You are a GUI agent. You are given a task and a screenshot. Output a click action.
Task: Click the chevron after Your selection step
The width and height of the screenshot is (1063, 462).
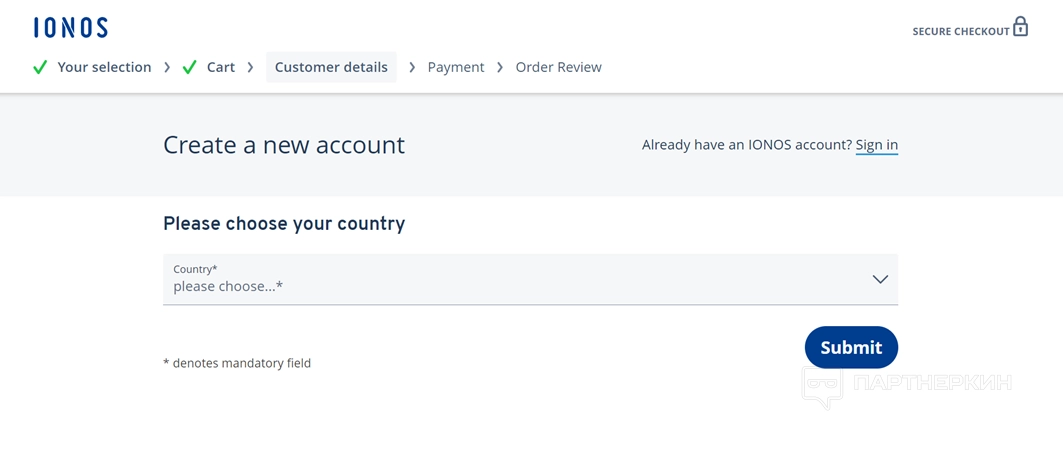[167, 67]
